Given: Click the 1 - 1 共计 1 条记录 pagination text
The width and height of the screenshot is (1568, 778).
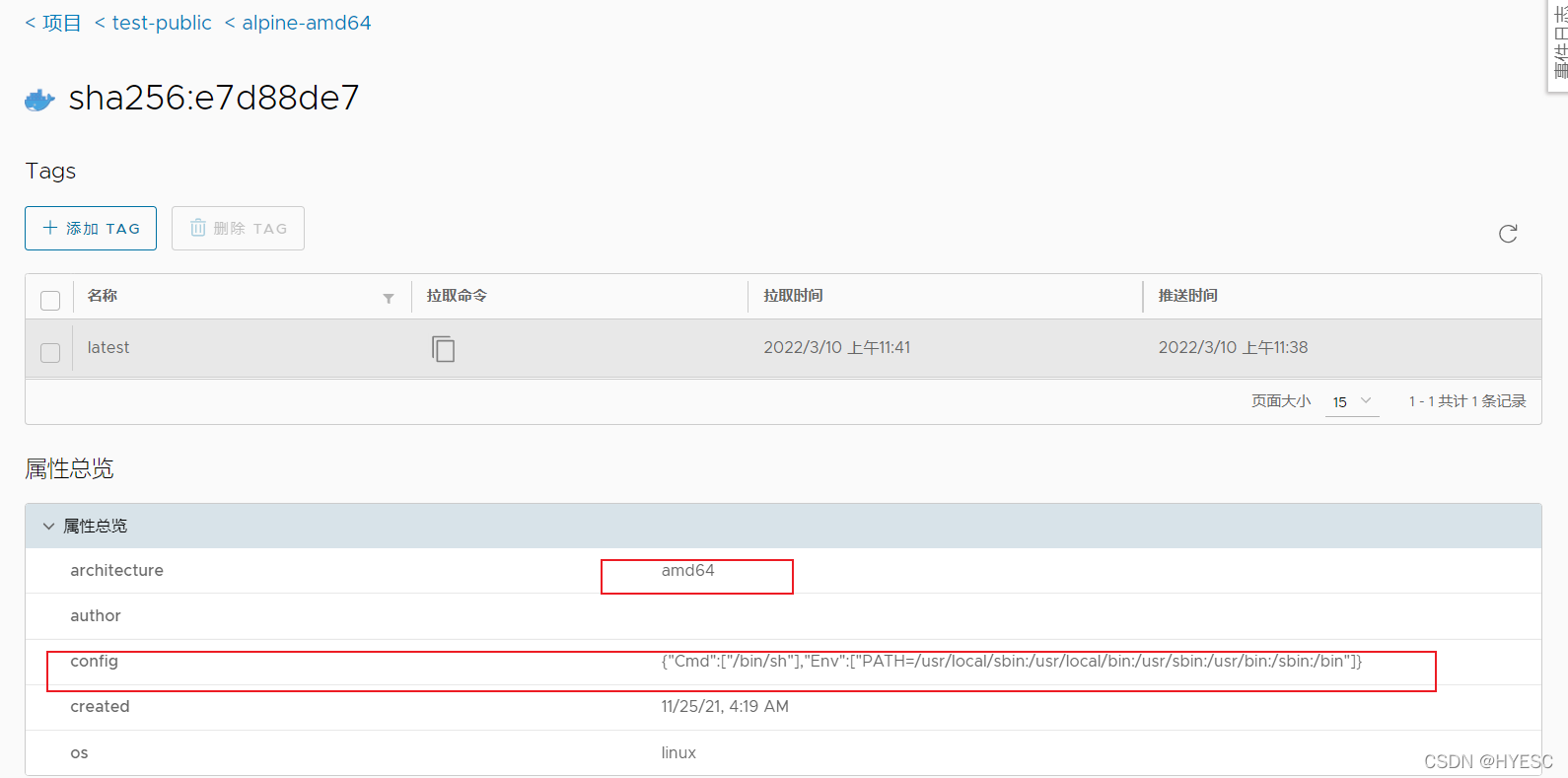Looking at the screenshot, I should tap(1467, 401).
